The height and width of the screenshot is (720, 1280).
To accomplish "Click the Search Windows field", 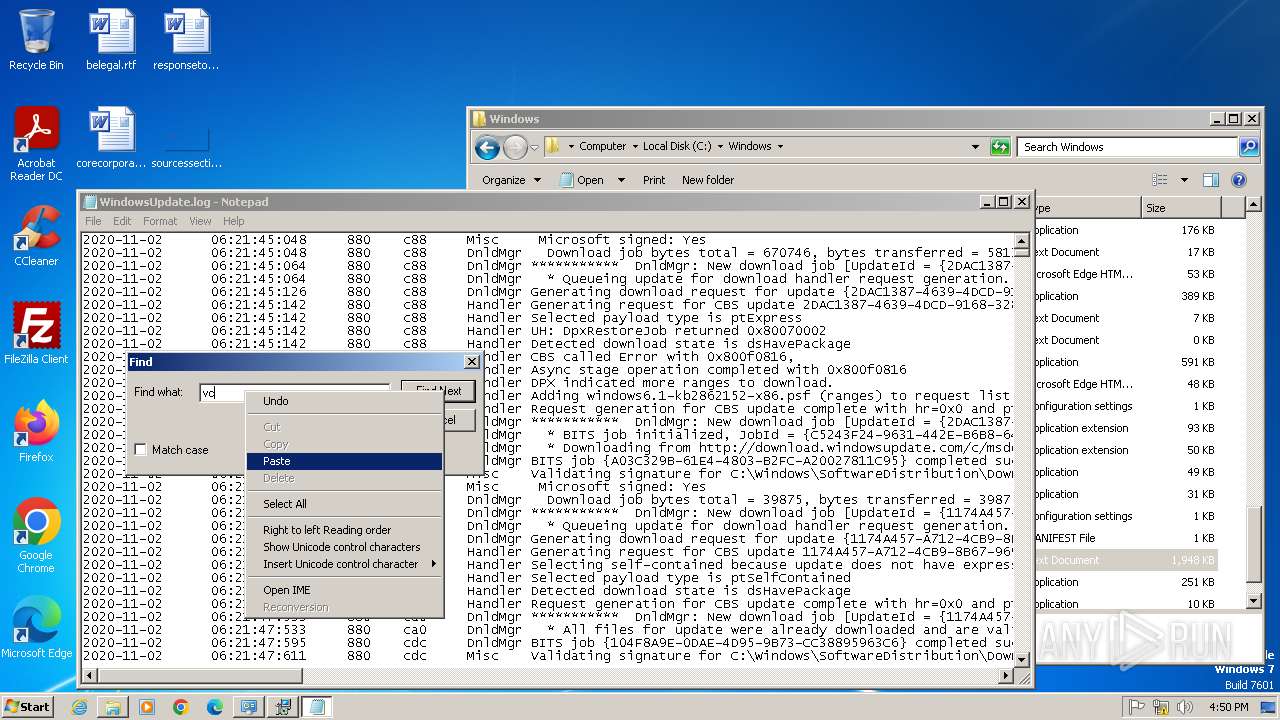I will pos(1127,147).
